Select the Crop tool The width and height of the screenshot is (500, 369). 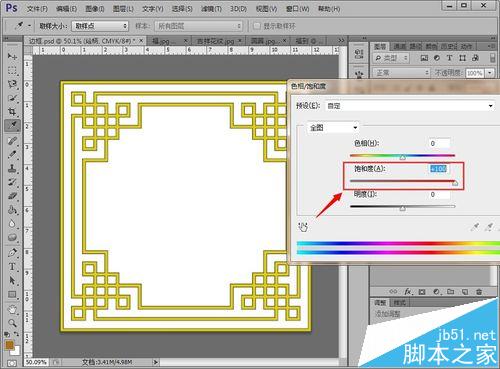pos(12,112)
